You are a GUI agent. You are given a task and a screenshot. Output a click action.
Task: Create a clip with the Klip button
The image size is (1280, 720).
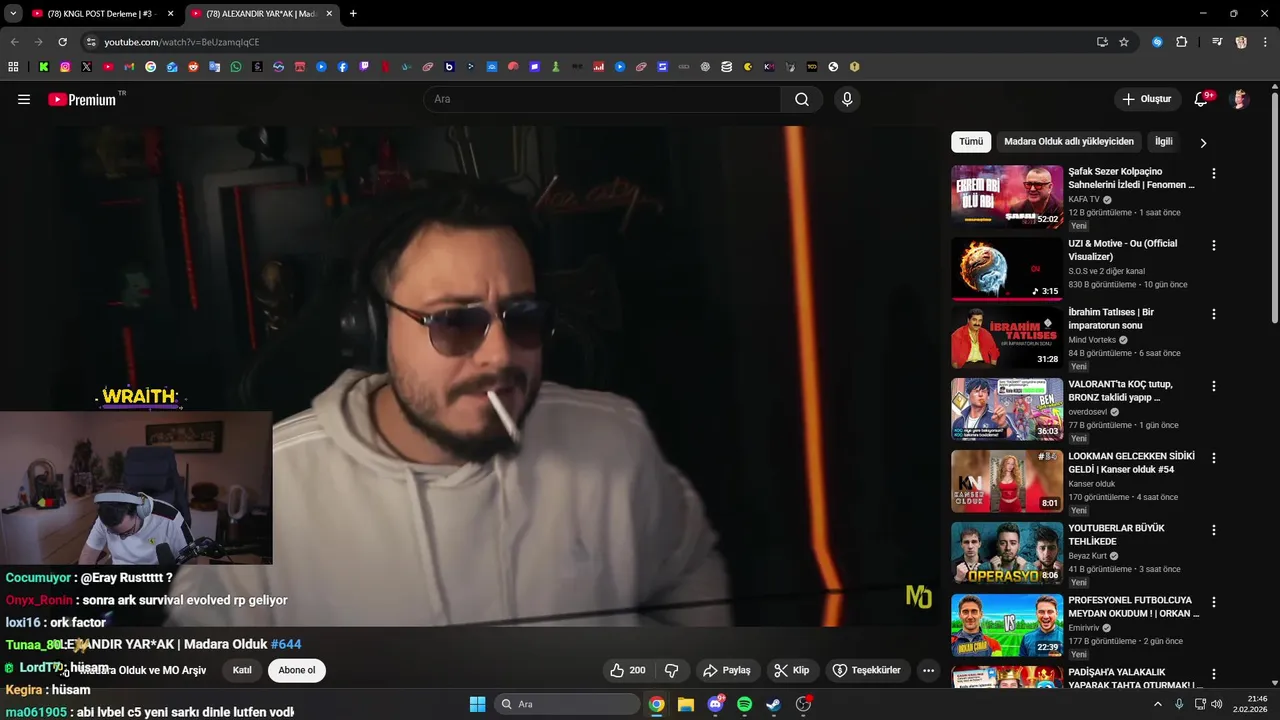tap(792, 670)
